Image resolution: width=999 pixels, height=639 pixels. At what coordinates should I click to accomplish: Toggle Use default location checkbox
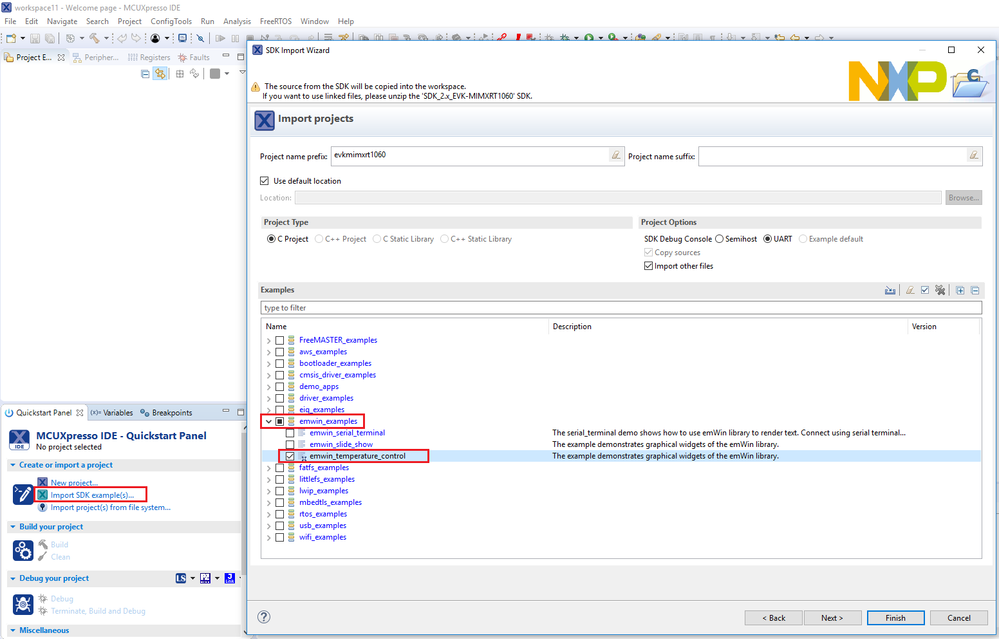click(264, 181)
